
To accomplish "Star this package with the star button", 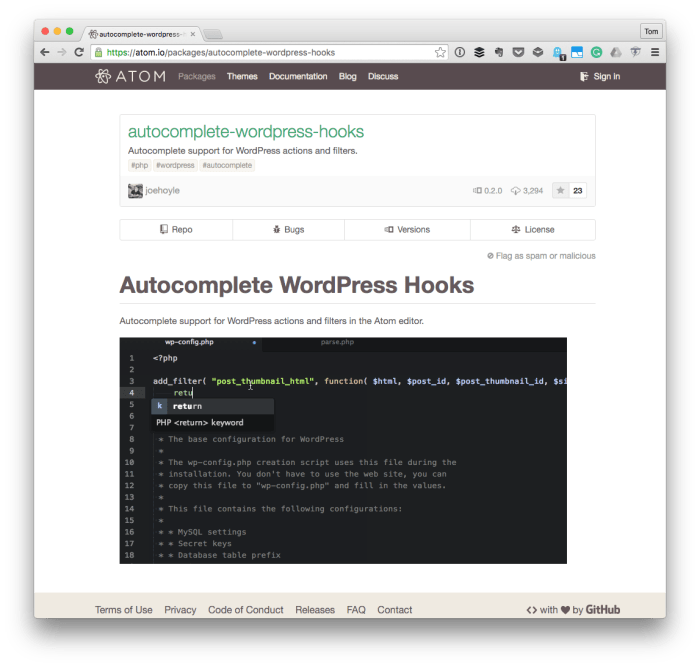I will [x=560, y=191].
